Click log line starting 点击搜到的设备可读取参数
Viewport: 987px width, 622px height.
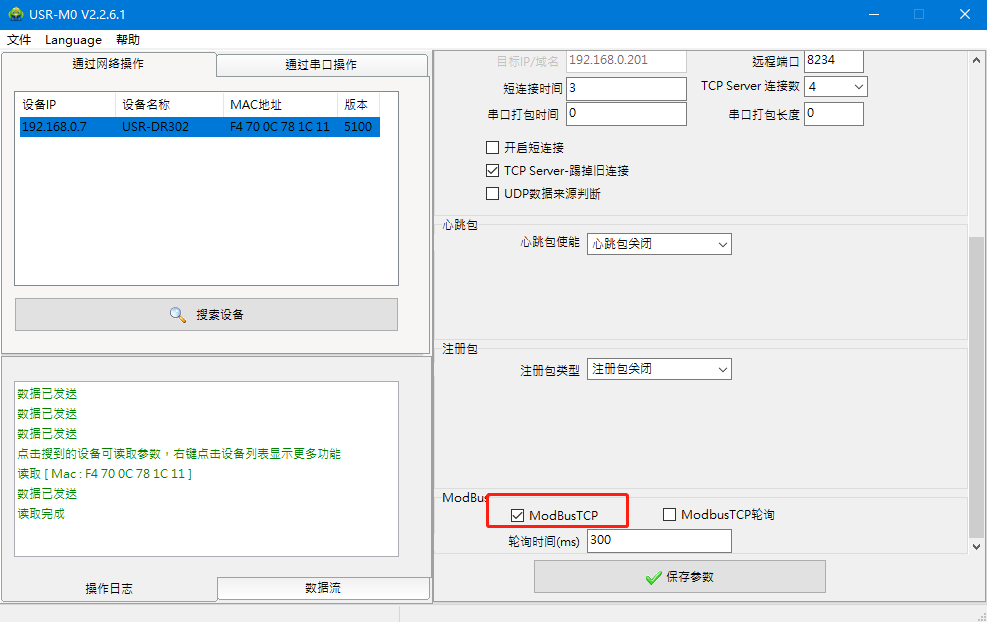pos(179,454)
